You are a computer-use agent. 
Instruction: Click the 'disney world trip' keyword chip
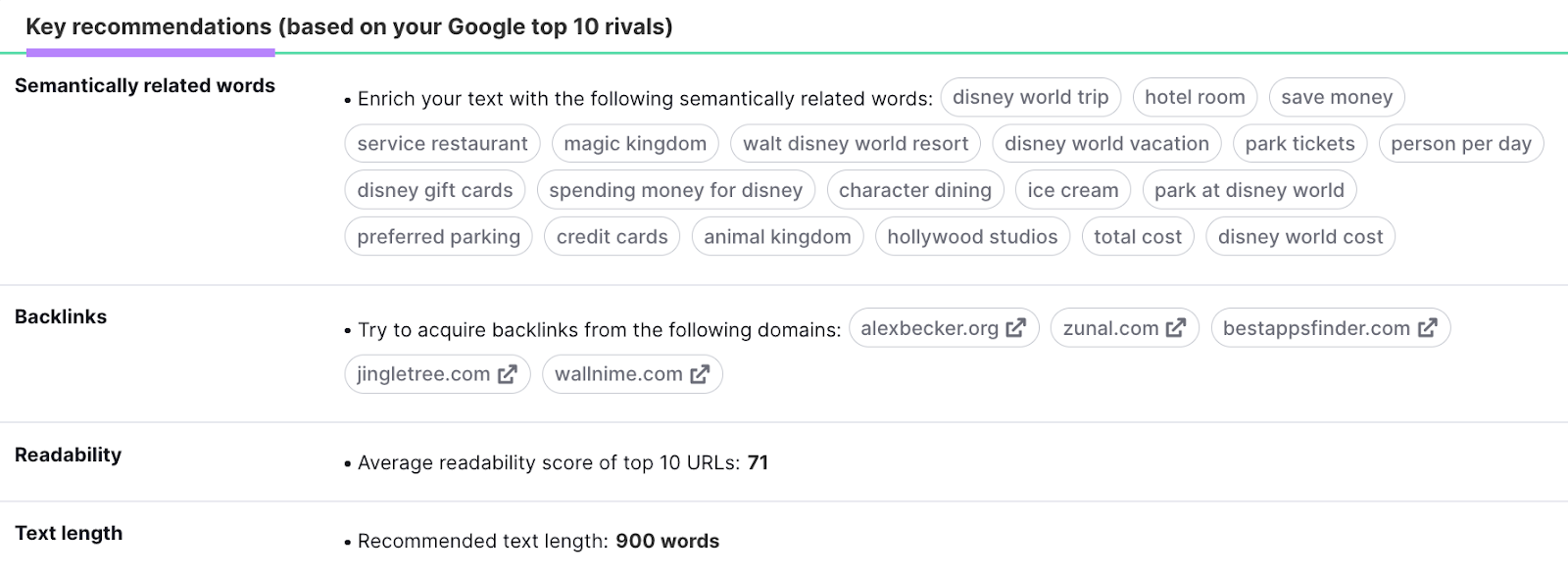click(1030, 97)
